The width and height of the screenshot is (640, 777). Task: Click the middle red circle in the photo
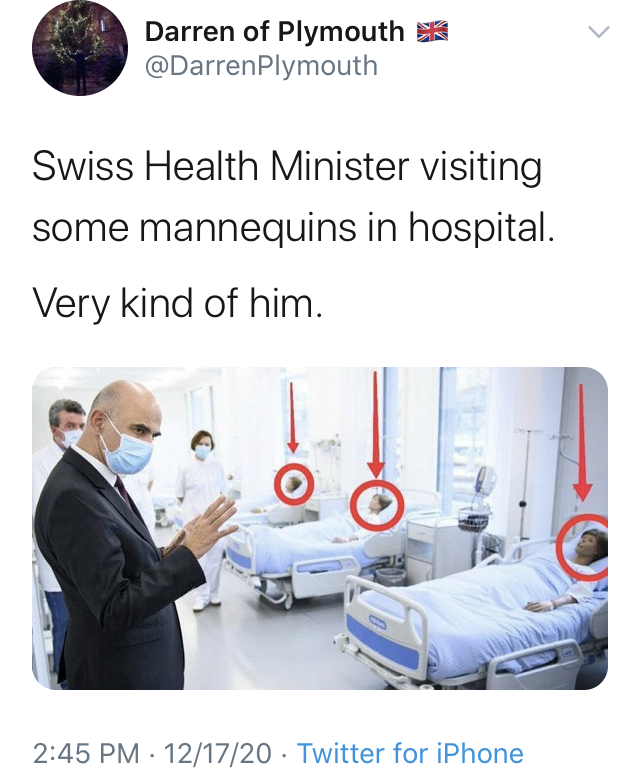coord(377,505)
